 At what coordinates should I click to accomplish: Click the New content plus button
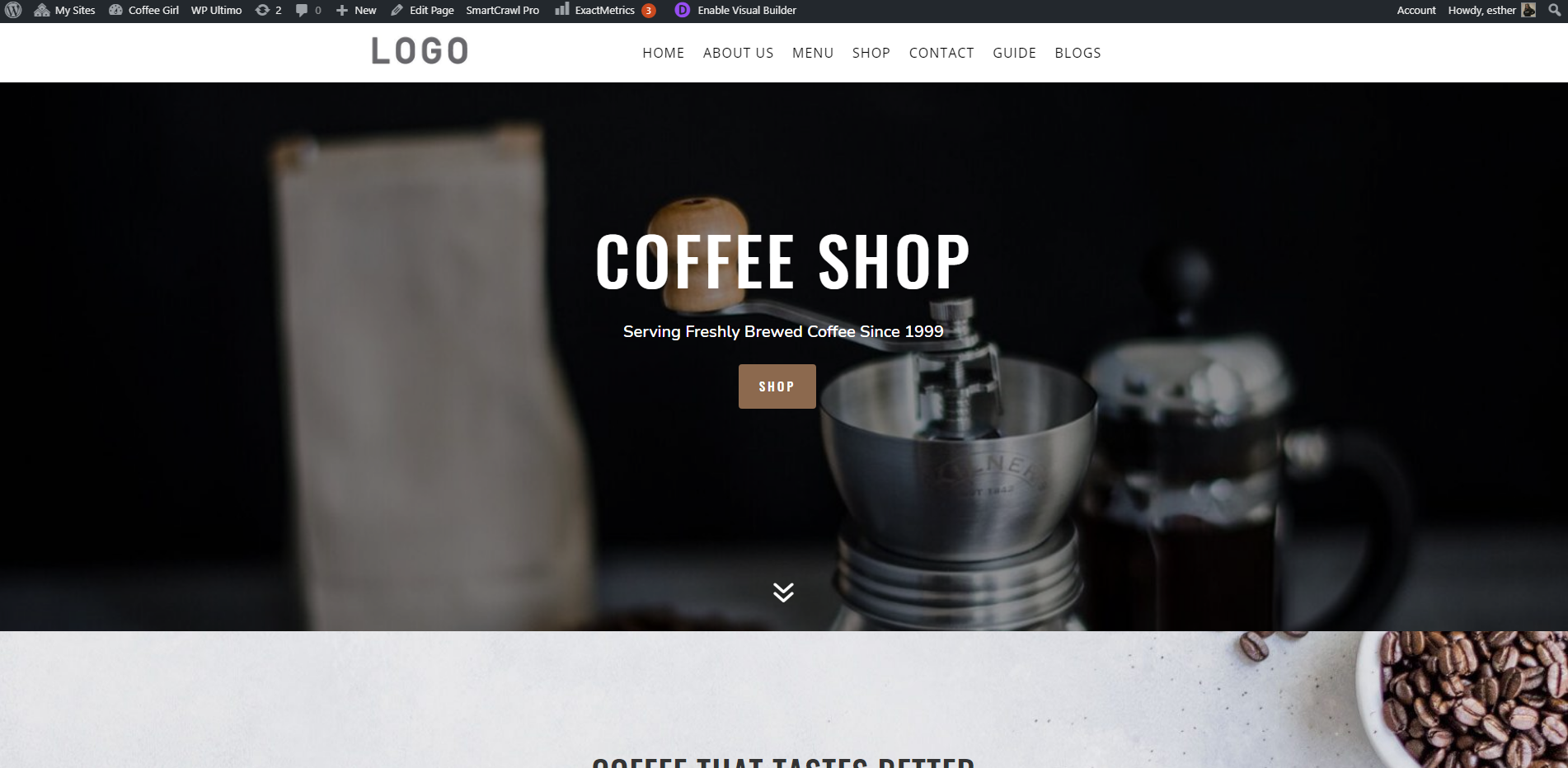(342, 11)
